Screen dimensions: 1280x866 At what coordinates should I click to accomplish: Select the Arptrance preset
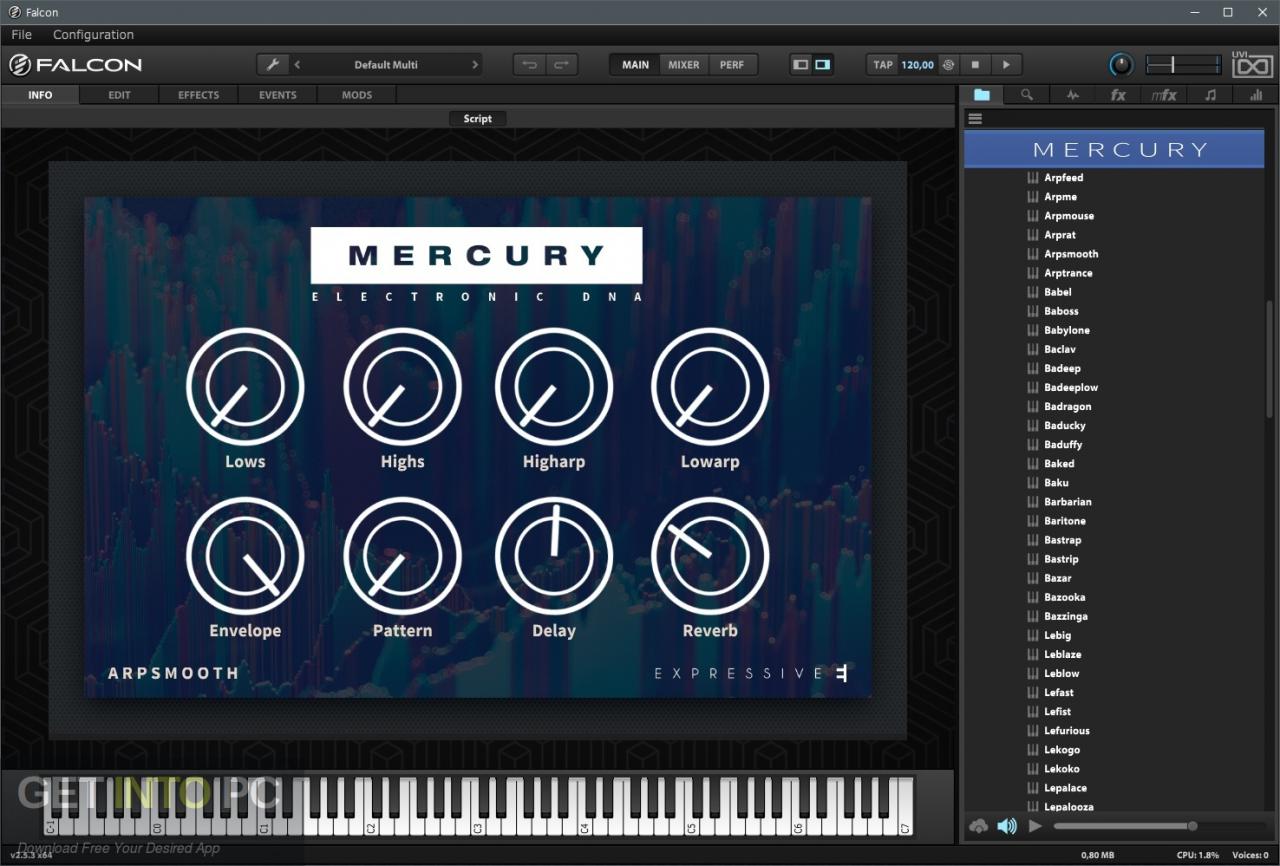point(1068,273)
